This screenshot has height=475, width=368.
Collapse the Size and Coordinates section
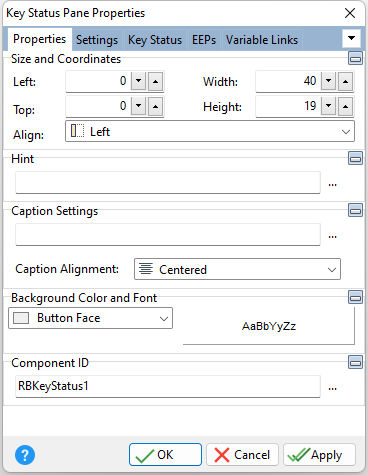355,58
